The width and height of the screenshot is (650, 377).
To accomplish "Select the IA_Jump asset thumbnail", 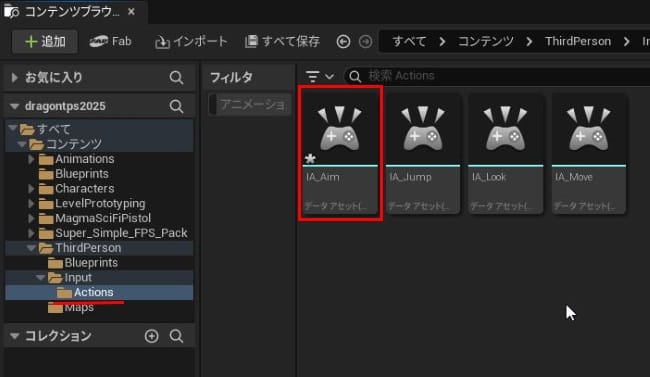I will pyautogui.click(x=423, y=129).
